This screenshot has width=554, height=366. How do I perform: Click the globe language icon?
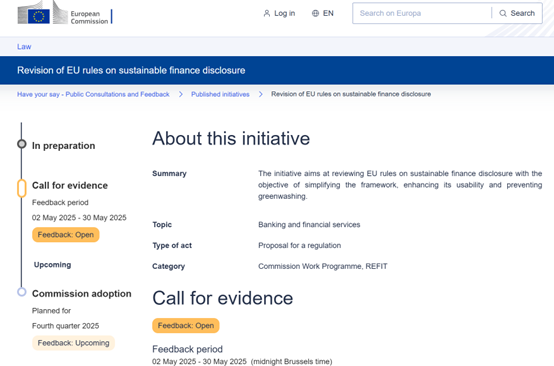tap(315, 13)
